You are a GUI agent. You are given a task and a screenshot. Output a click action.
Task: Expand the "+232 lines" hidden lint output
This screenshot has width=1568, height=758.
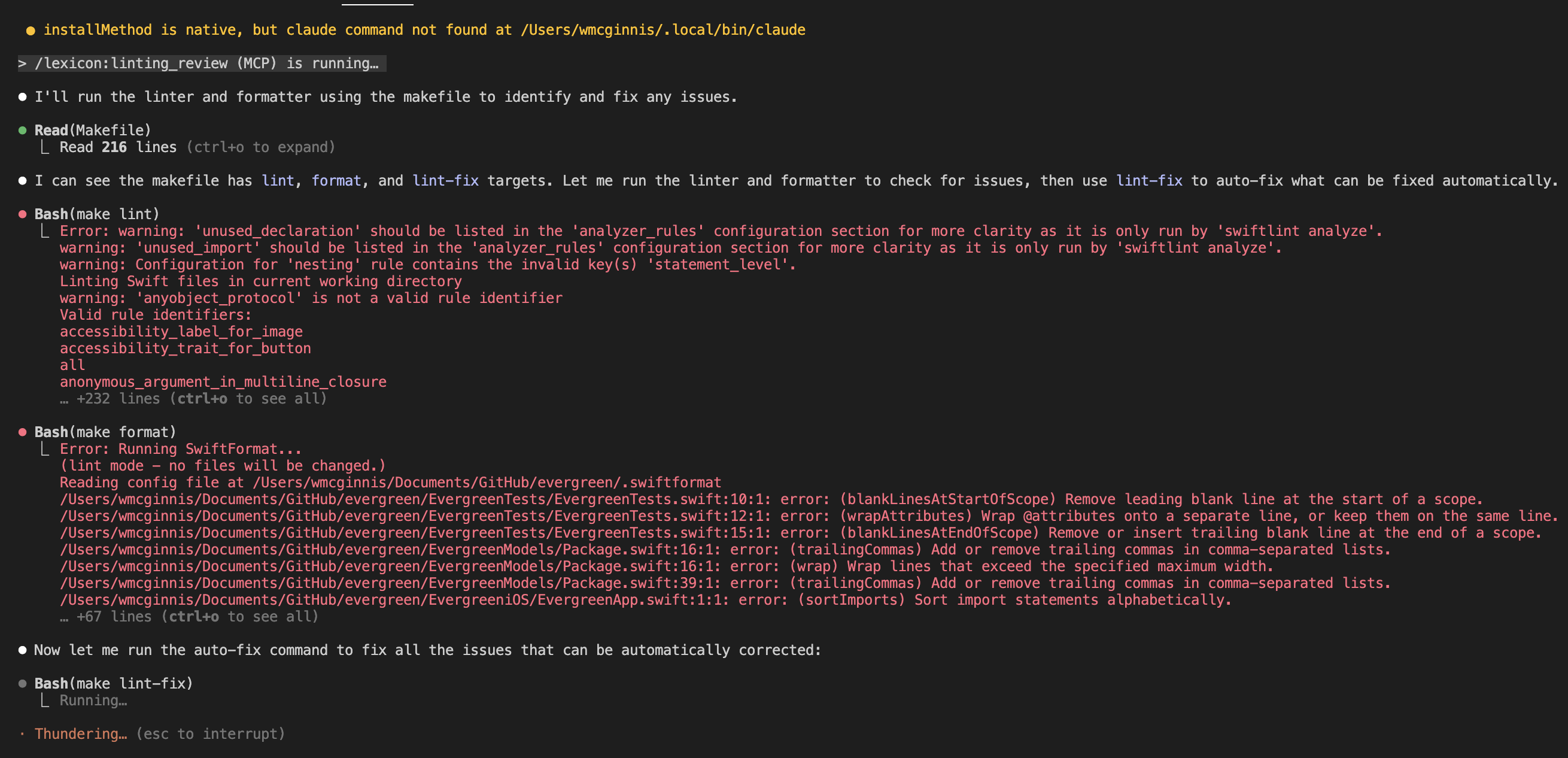(201, 399)
